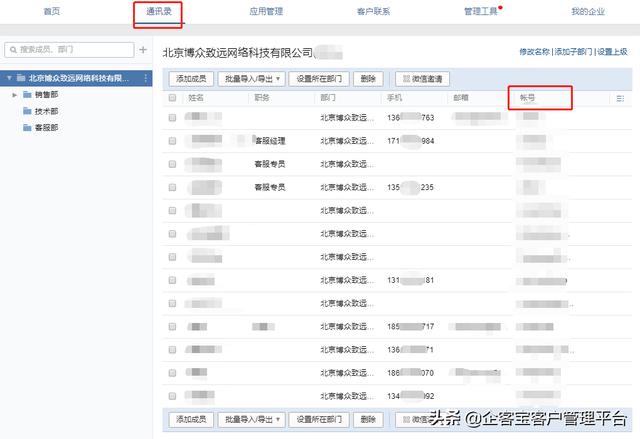Screen dimensions: 640x439
Task: Collapse the 北京博众致远 company root node
Action: point(8,78)
